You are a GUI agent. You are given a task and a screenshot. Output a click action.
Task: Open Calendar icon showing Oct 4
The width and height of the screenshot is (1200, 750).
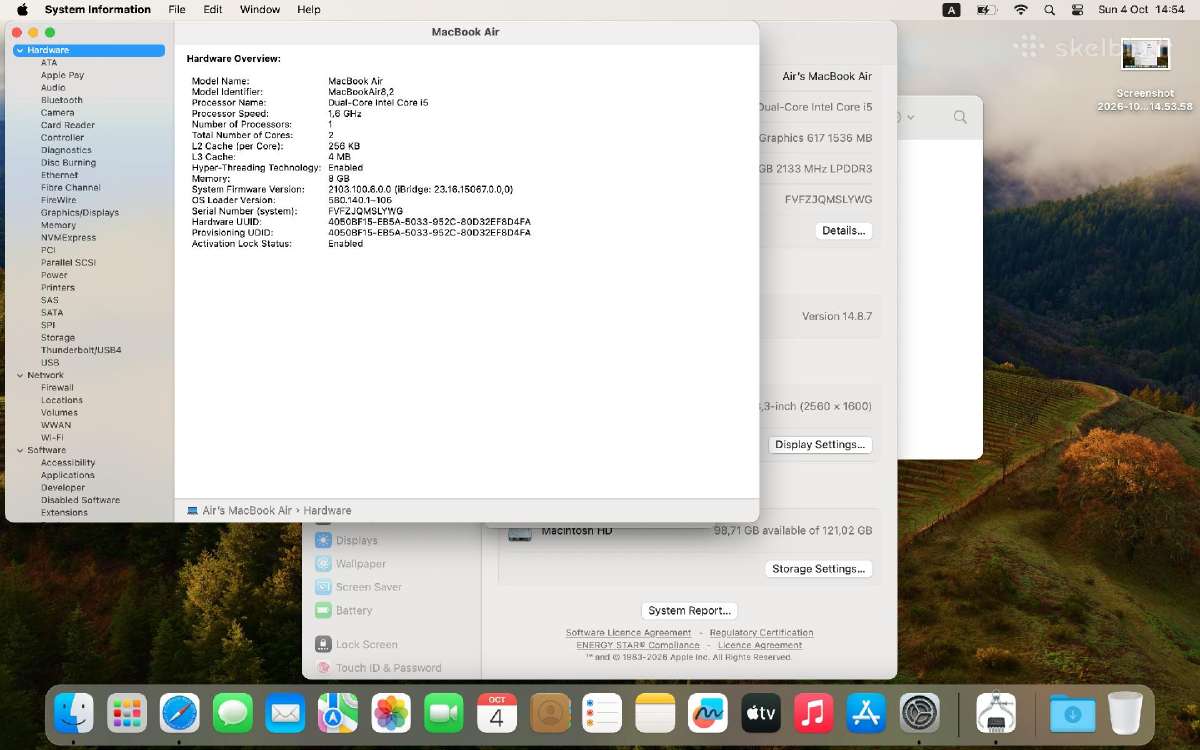click(497, 713)
